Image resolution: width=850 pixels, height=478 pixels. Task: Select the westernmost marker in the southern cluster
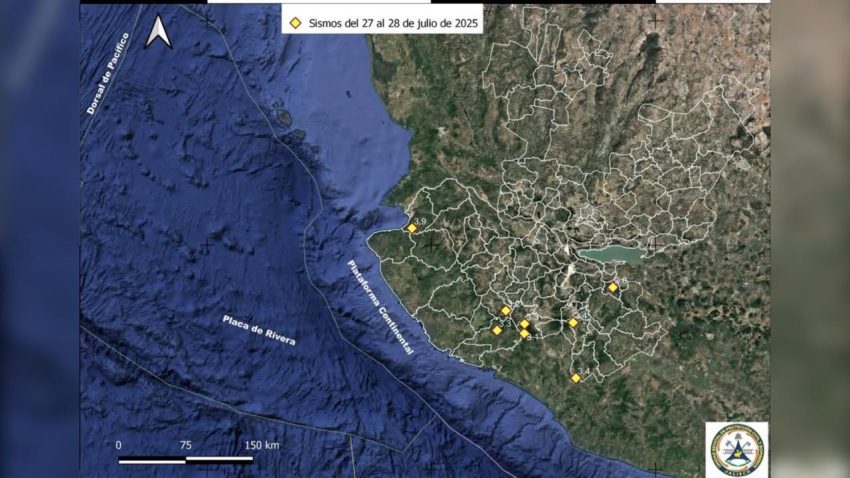coord(497,330)
